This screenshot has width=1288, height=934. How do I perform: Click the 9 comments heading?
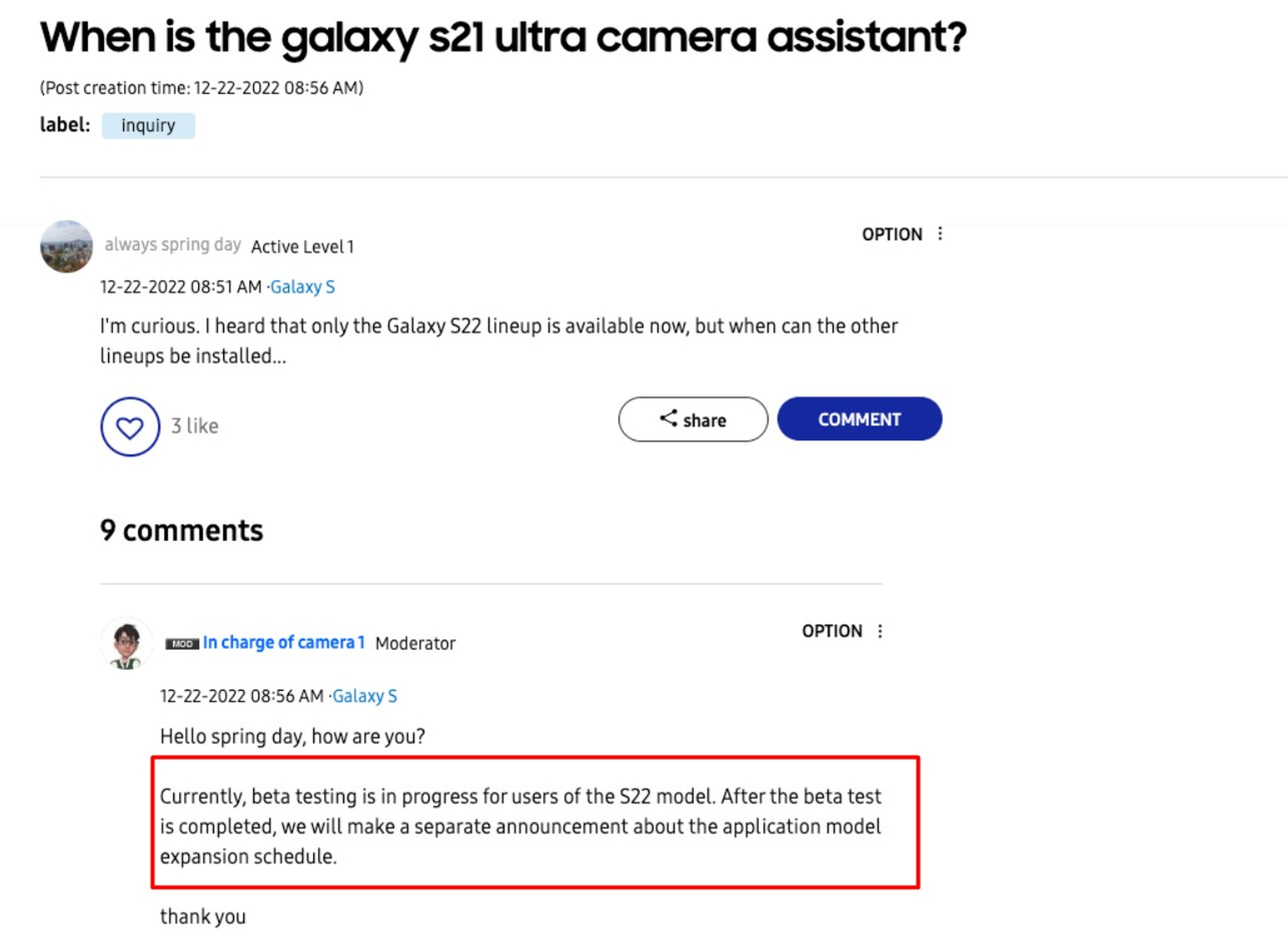click(x=182, y=531)
